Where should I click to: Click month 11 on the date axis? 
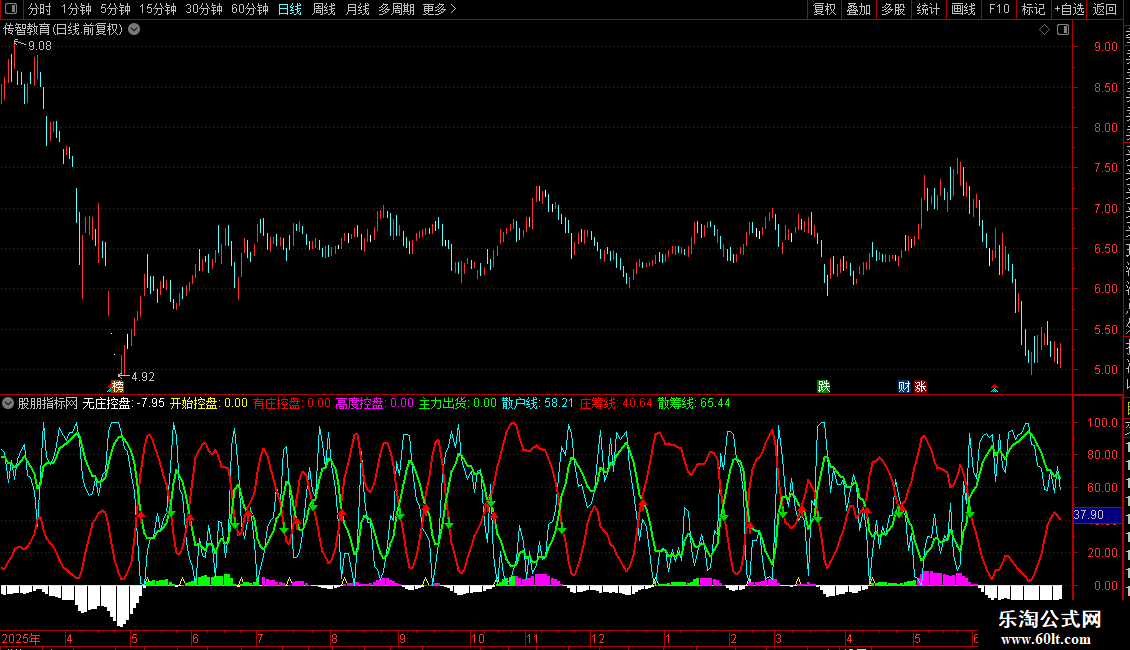(x=532, y=638)
